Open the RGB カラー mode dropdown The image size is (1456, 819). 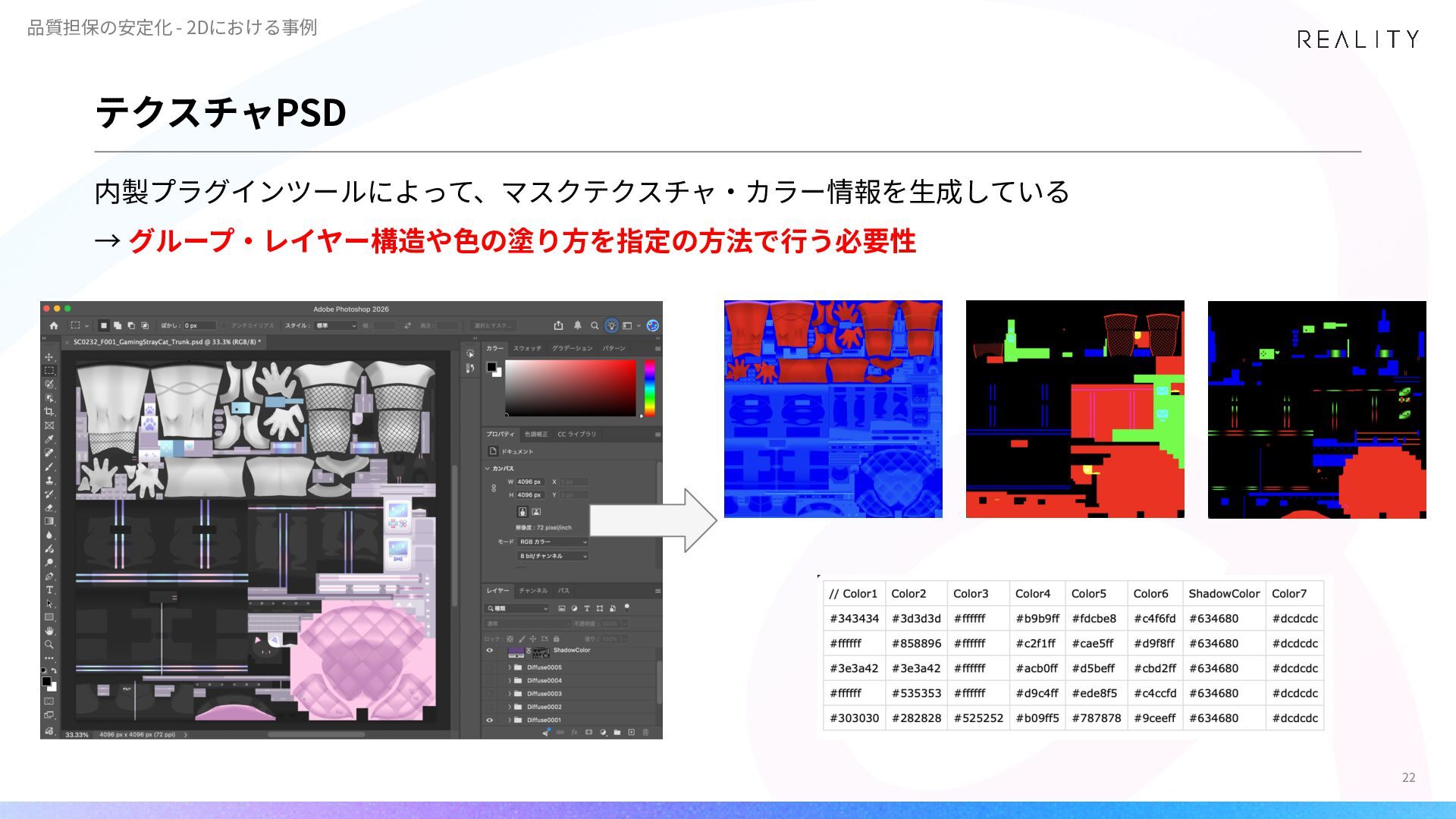click(x=553, y=542)
